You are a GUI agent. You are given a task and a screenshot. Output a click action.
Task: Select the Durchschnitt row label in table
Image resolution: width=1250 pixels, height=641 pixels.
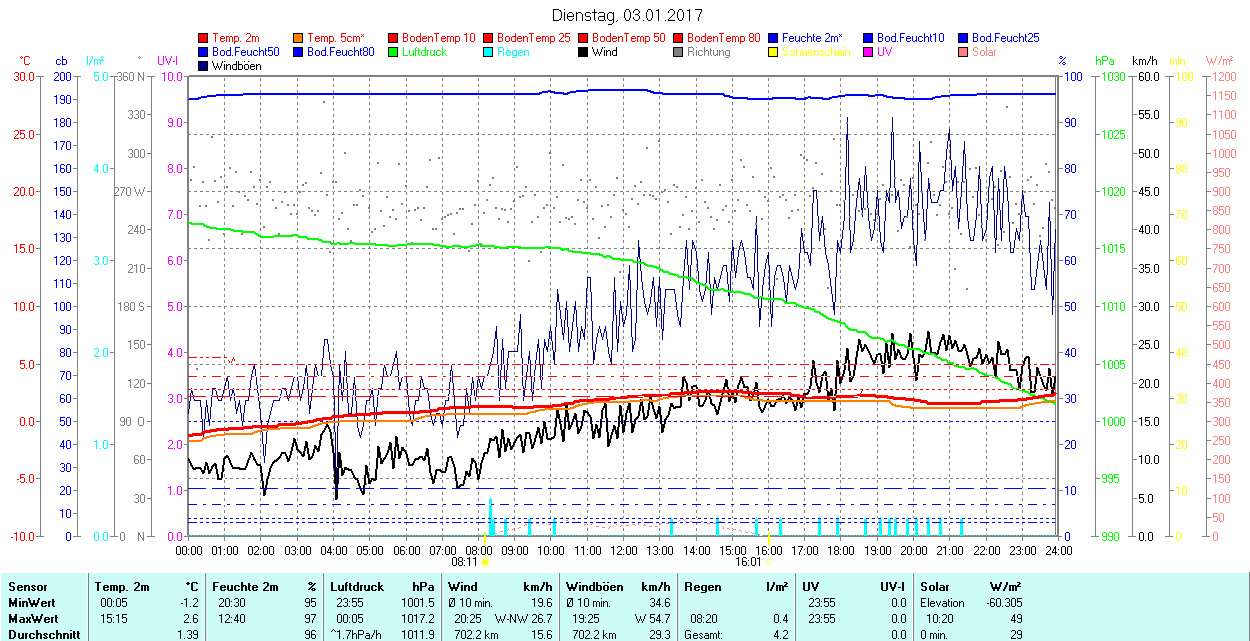click(42, 634)
